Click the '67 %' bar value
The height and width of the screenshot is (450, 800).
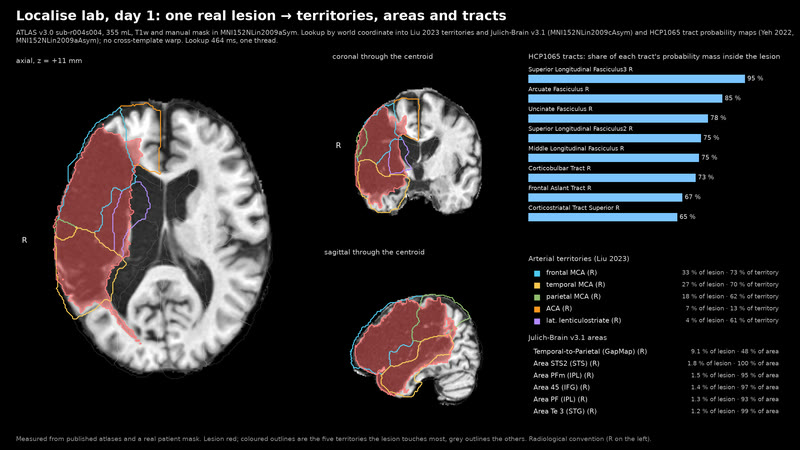693,197
